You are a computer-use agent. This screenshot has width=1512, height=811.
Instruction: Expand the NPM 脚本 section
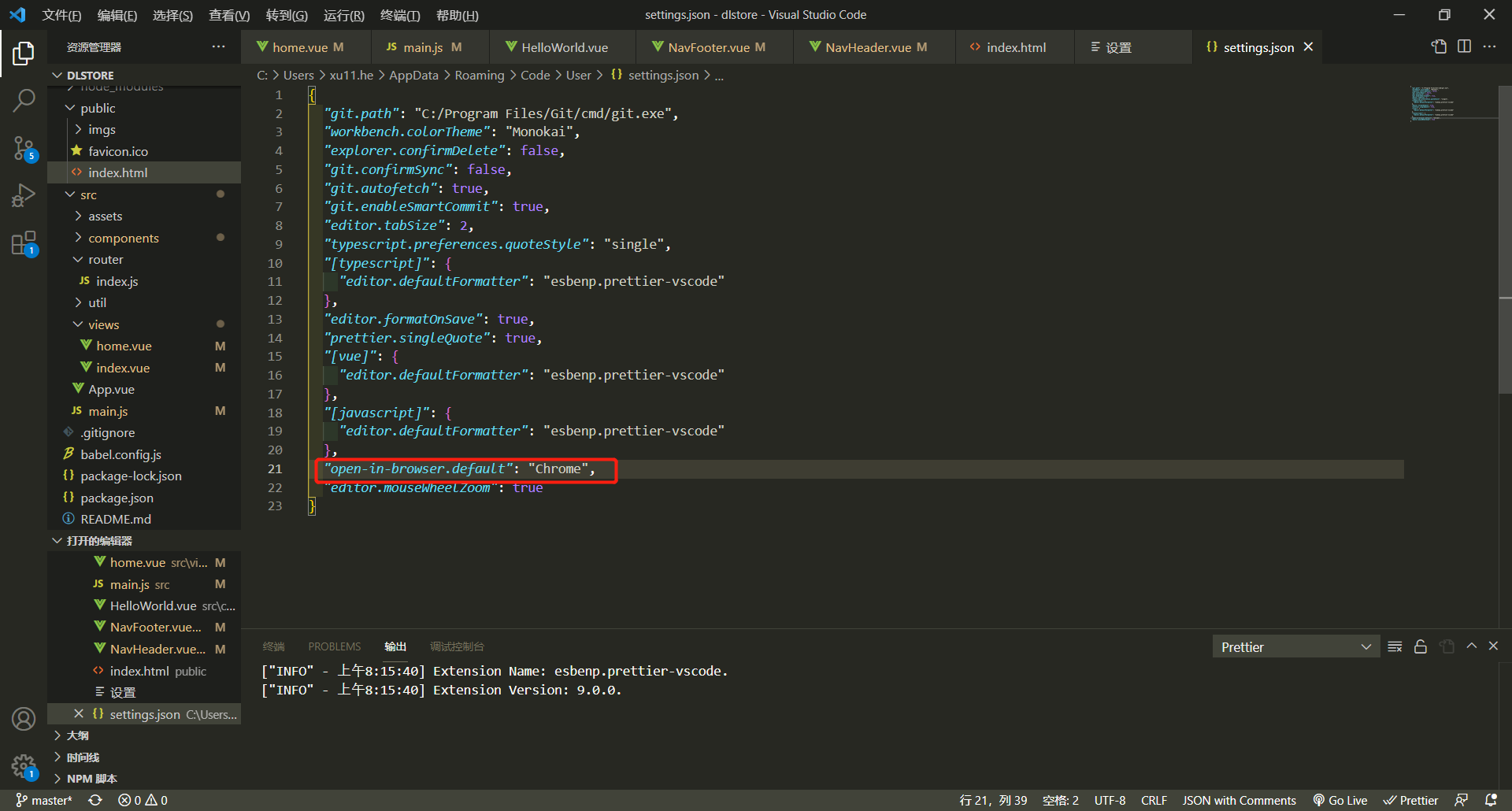click(x=144, y=779)
